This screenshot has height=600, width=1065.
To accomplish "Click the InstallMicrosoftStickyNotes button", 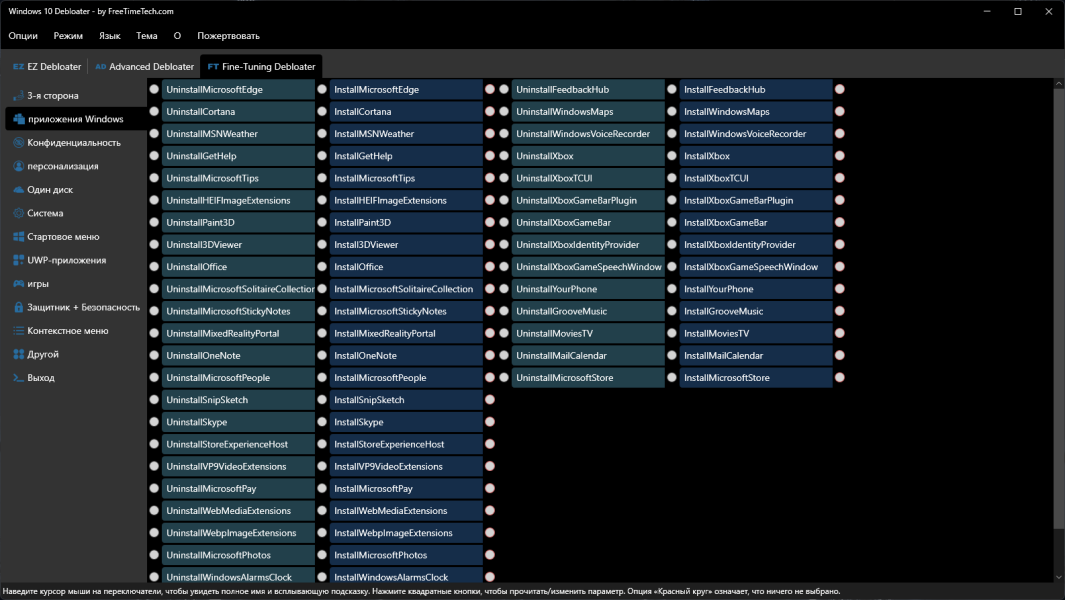I will click(x=406, y=311).
